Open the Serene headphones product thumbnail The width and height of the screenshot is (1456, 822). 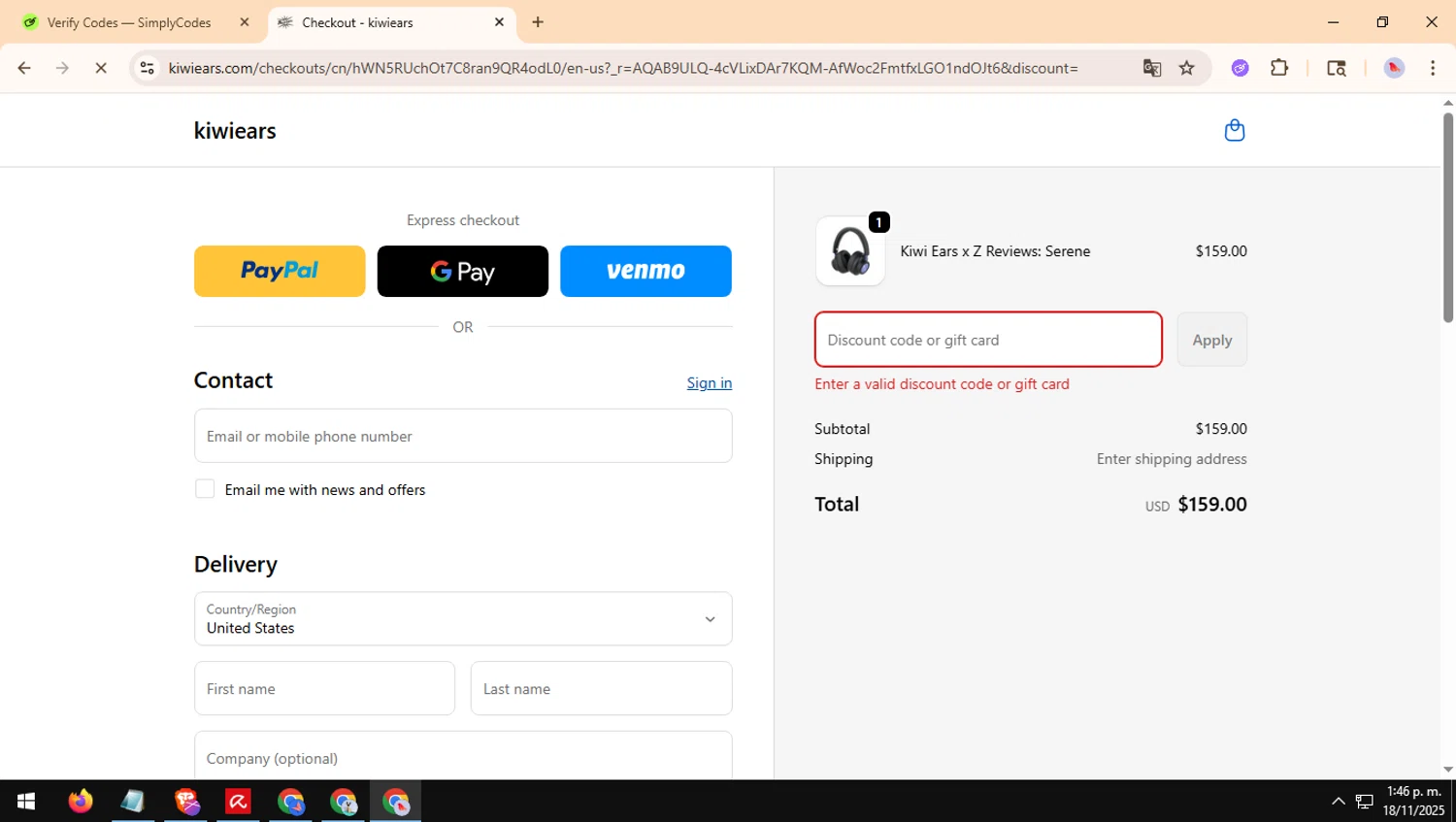click(x=850, y=251)
